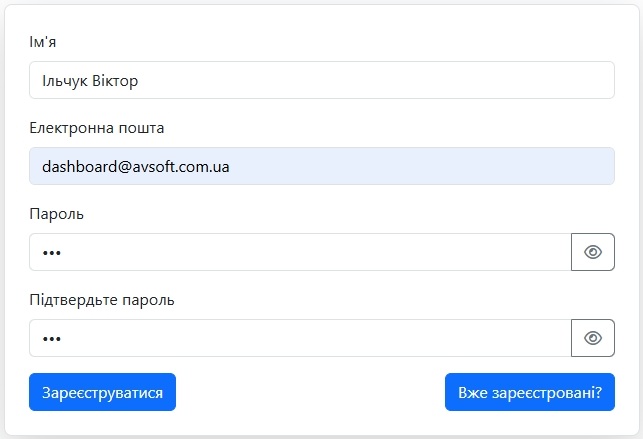Open the Вже зареєстровані? link button
Screen dimensions: 643x439
[529, 393]
